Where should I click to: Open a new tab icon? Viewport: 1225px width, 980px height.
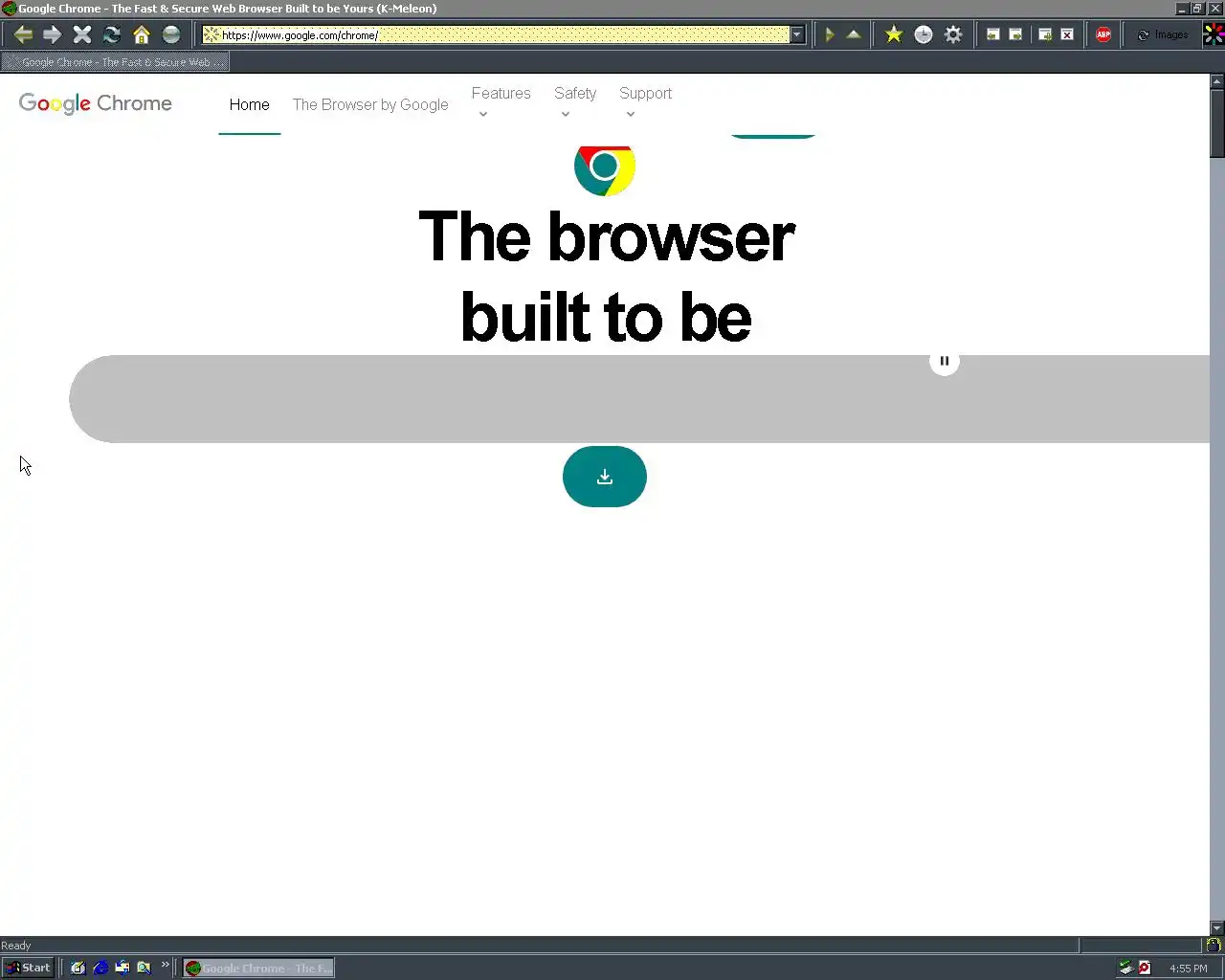(1045, 34)
